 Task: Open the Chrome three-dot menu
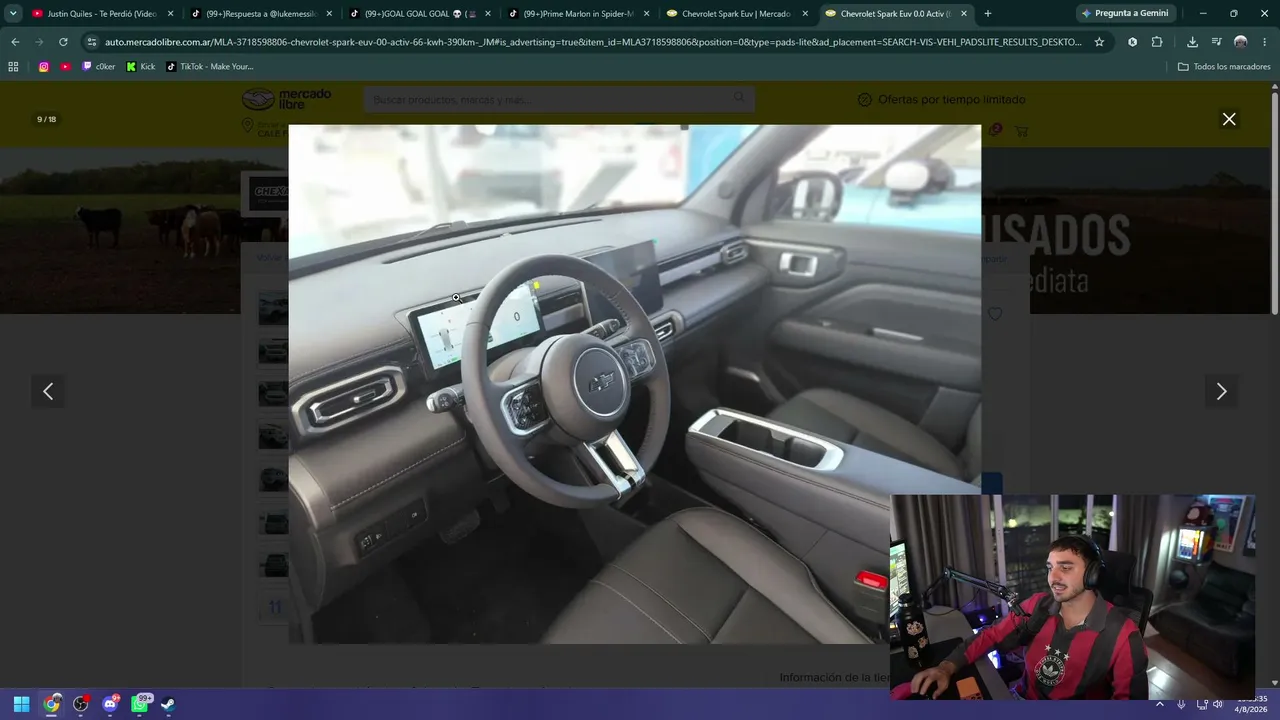[x=1264, y=42]
